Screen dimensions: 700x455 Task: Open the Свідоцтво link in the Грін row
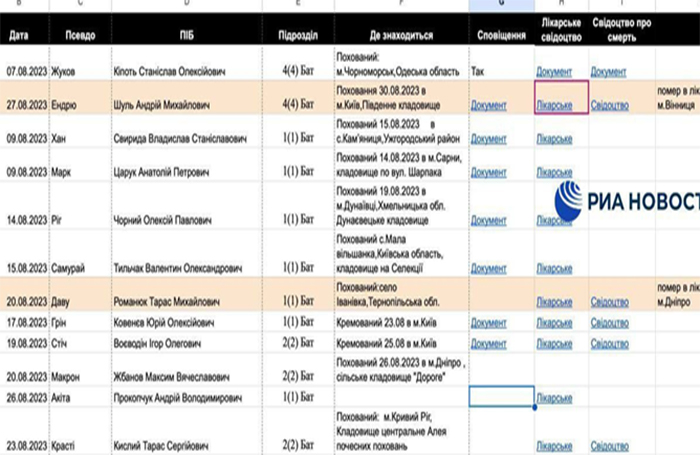[x=610, y=323]
